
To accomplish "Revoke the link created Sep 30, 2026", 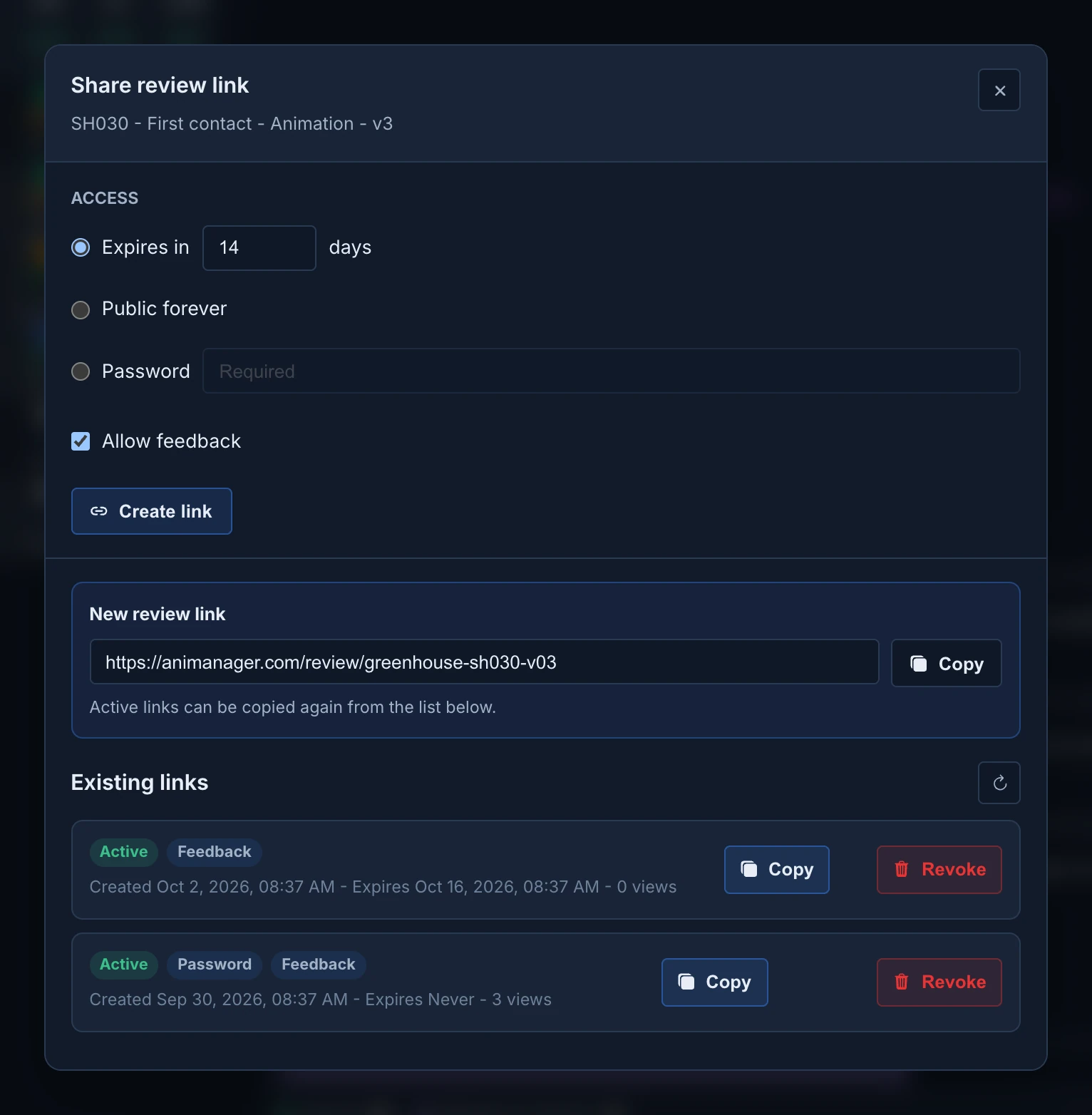I will (x=939, y=982).
